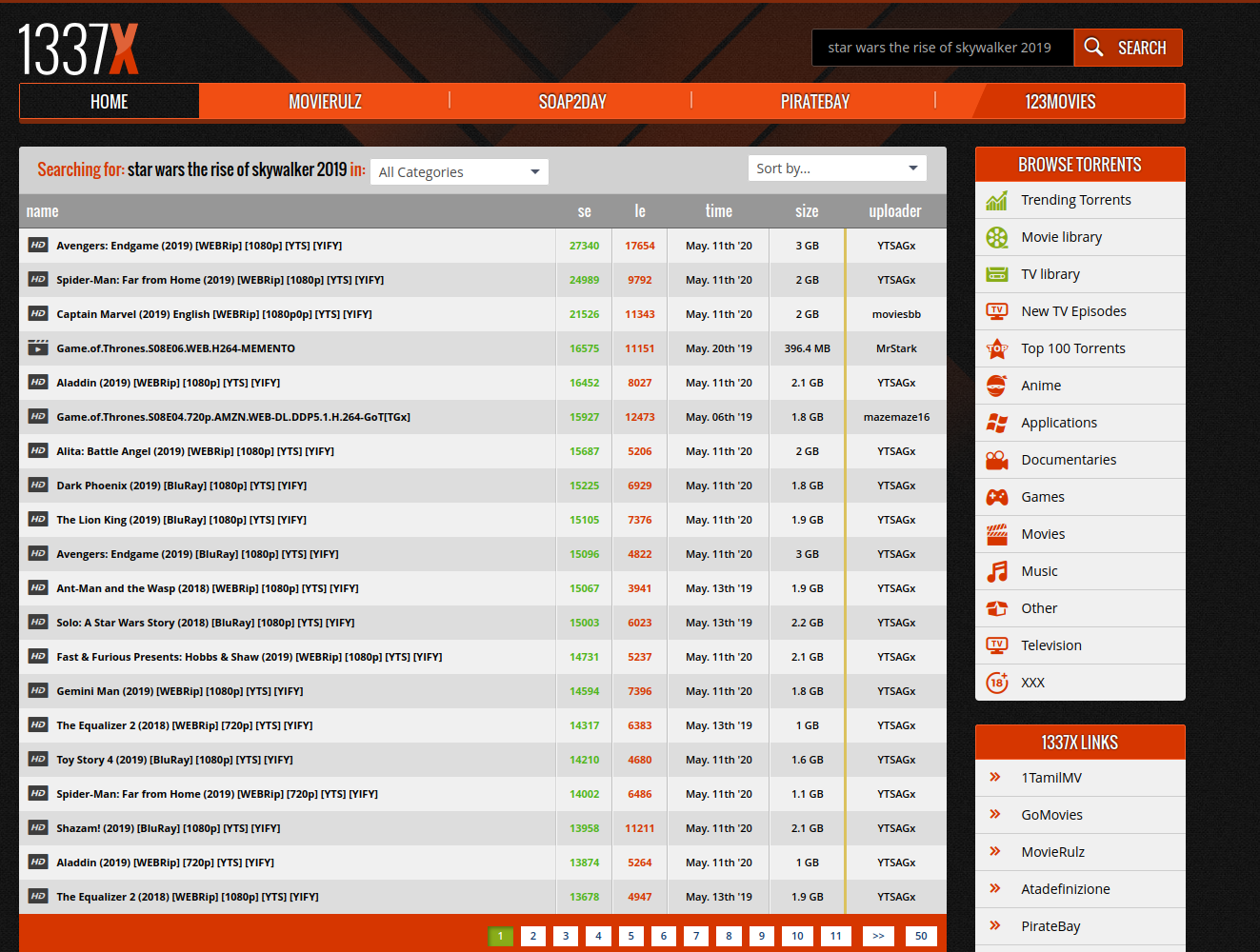Click the Documentaries camera icon
Image resolution: width=1260 pixels, height=952 pixels.
[x=997, y=461]
